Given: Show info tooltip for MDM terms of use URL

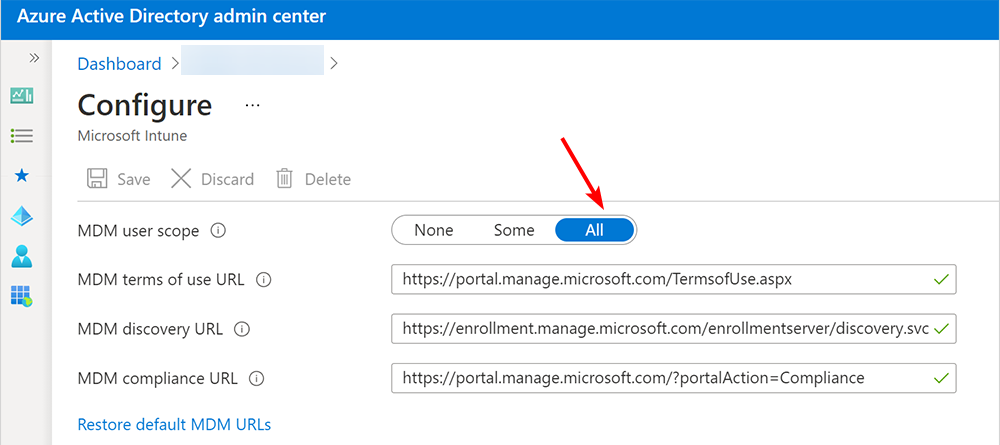Looking at the screenshot, I should click(263, 280).
